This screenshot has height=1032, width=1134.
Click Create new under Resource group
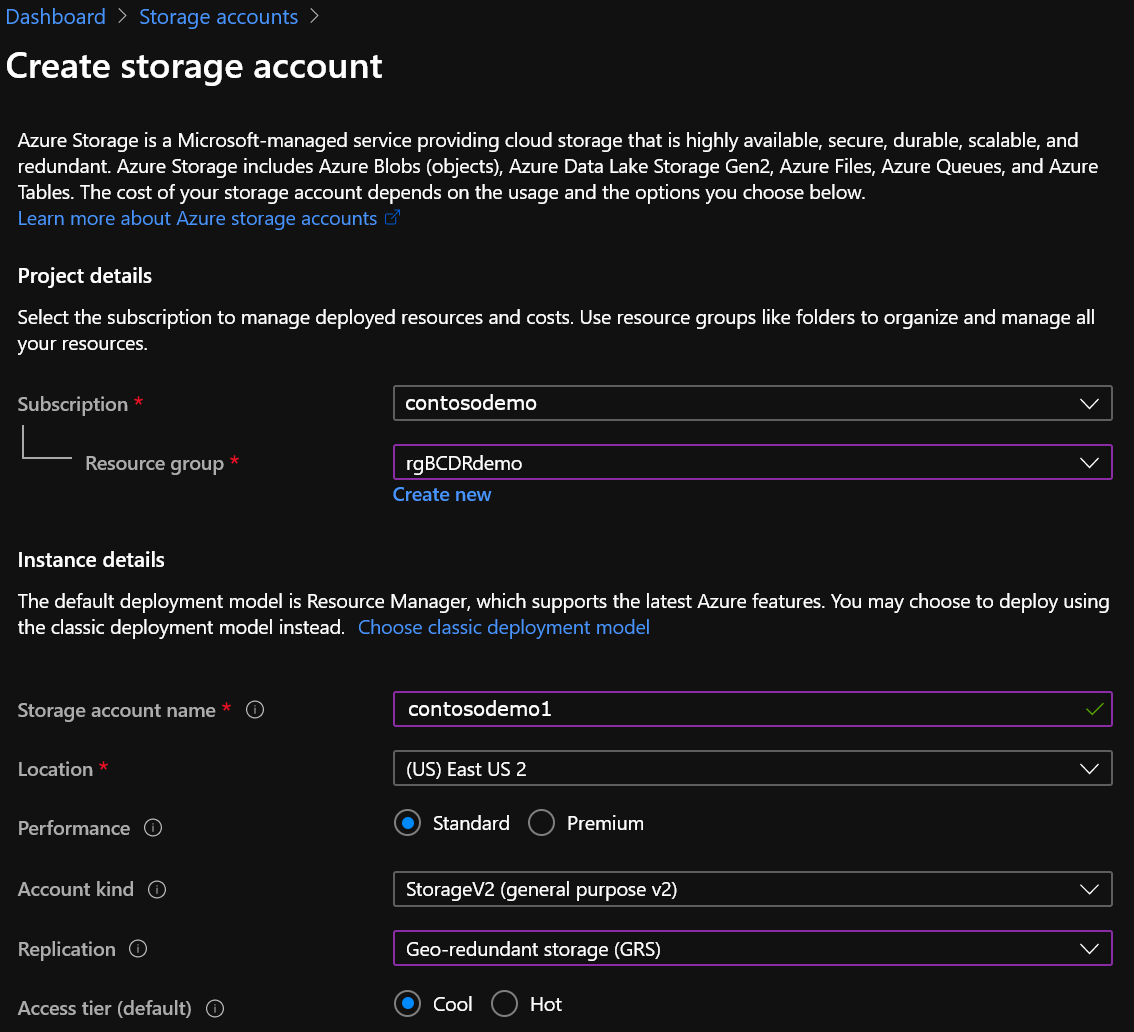point(442,494)
